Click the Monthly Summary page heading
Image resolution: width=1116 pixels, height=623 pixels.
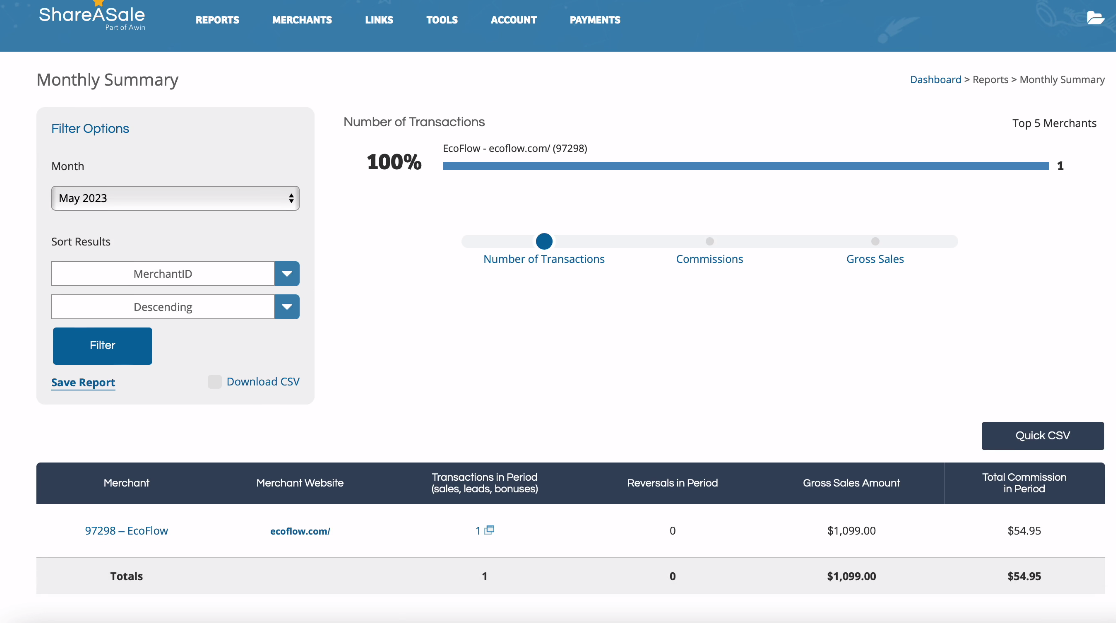pos(107,80)
